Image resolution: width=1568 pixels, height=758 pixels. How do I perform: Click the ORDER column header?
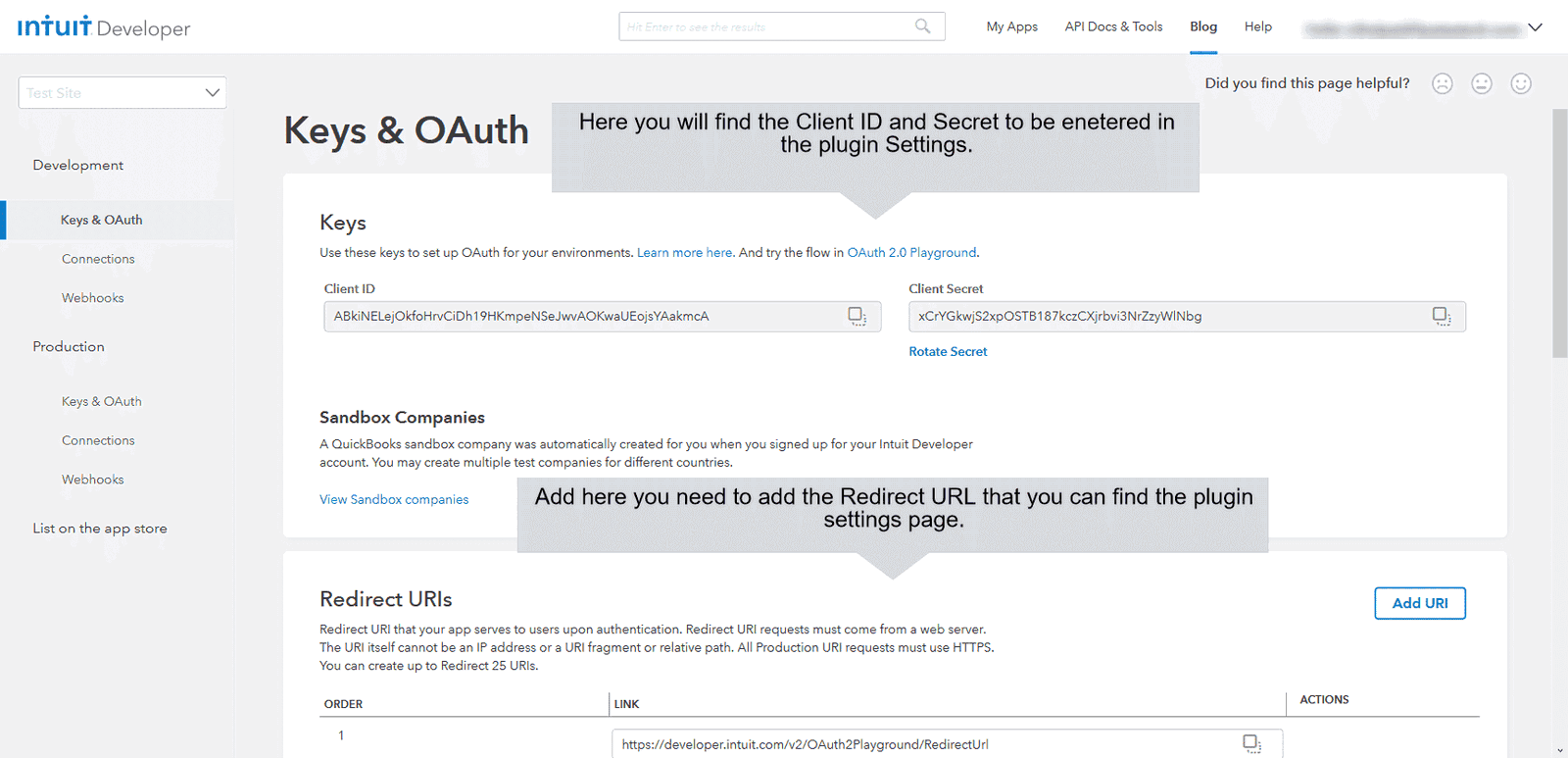343,704
